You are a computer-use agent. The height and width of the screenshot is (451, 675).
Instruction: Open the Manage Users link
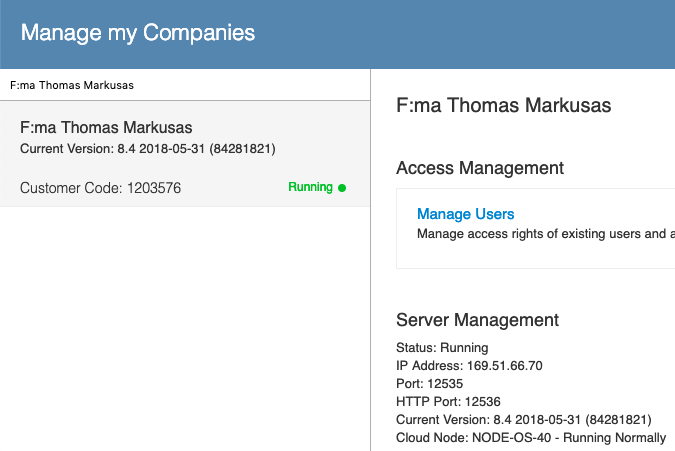click(465, 214)
